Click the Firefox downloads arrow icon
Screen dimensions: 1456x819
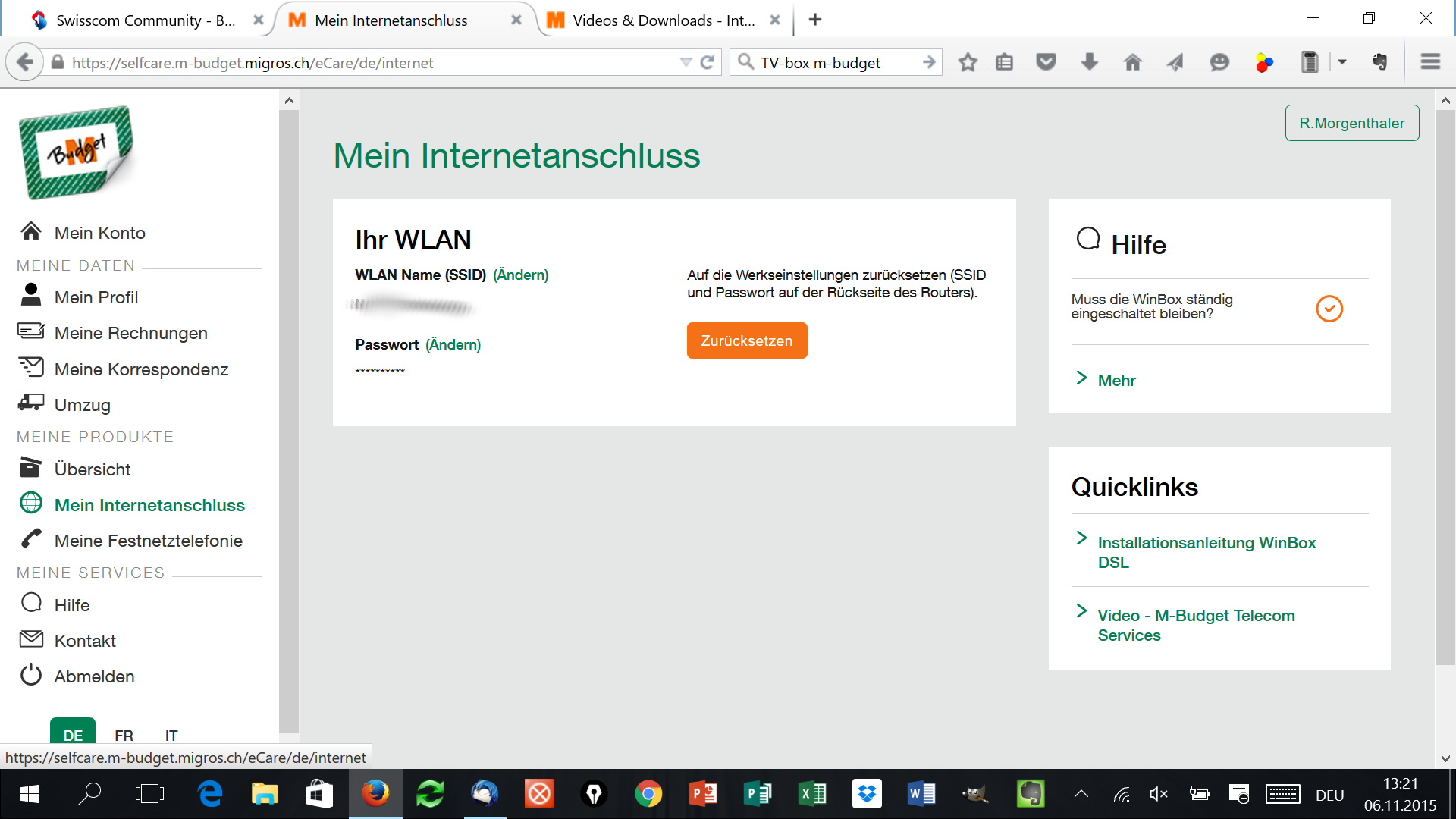1090,62
